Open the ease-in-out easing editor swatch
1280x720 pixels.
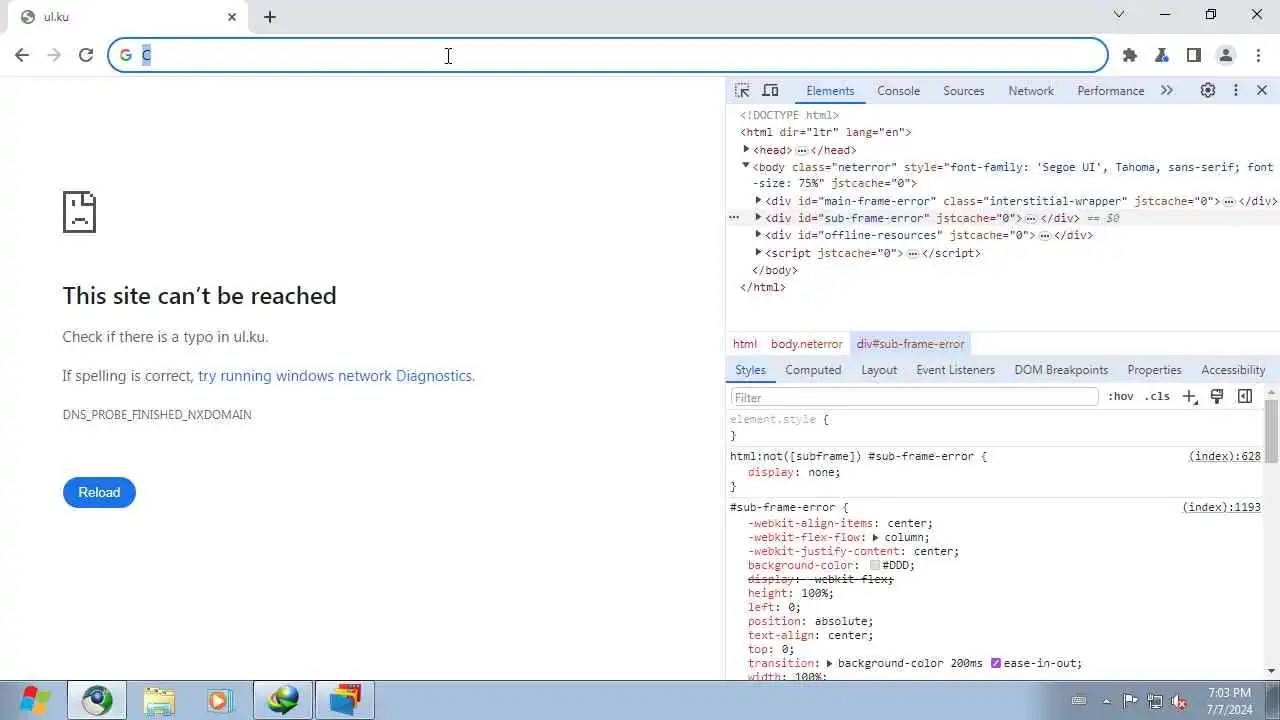click(x=996, y=663)
